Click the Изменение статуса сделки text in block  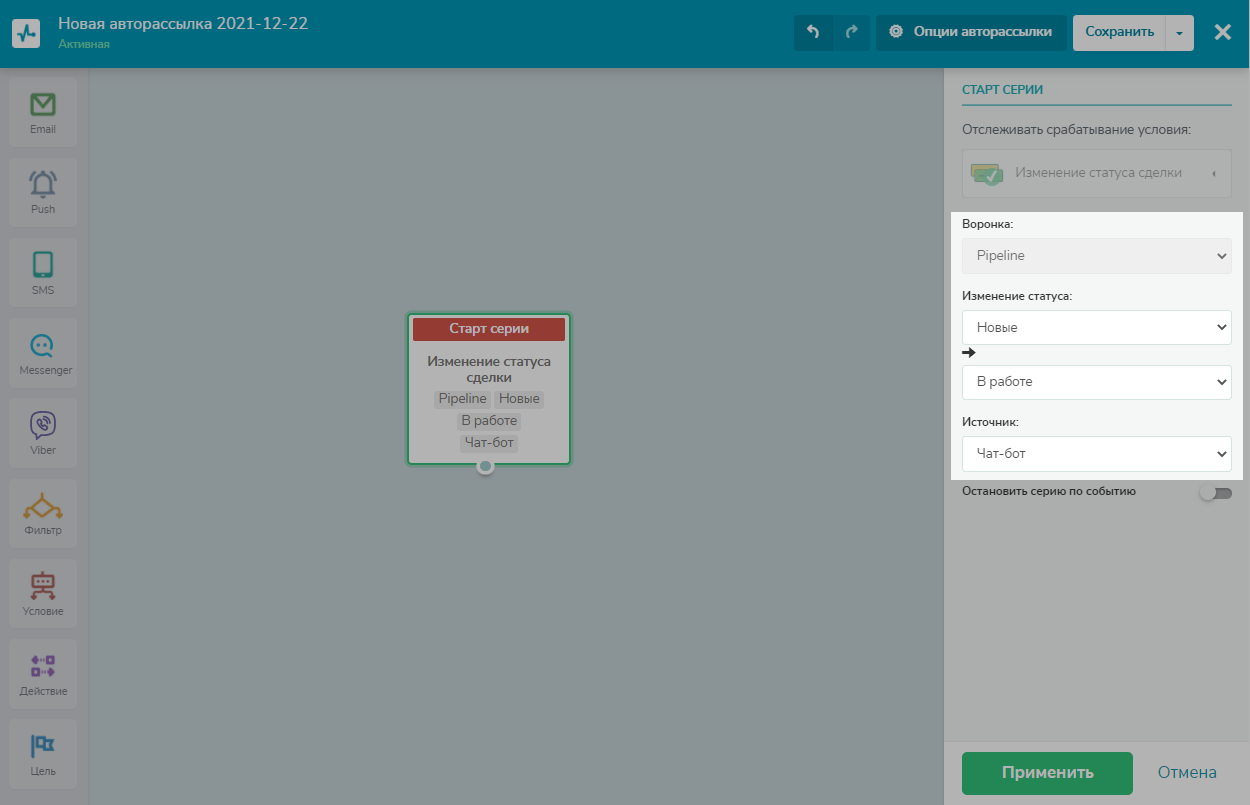pos(489,370)
